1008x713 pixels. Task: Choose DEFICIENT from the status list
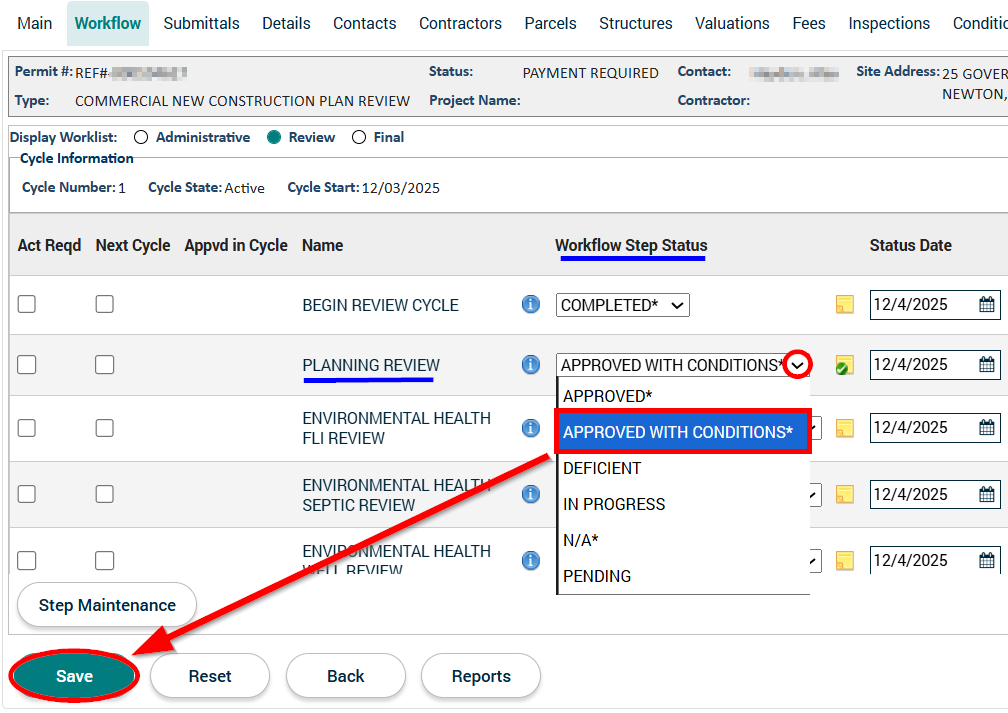[602, 468]
